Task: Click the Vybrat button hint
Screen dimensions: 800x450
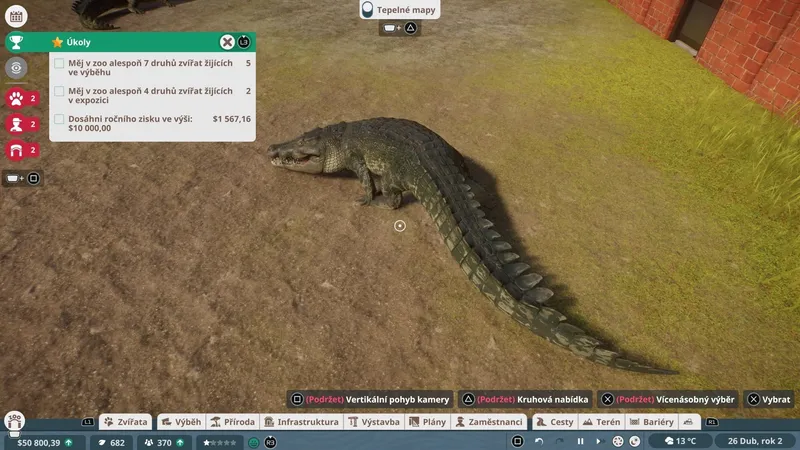Action: [x=769, y=399]
